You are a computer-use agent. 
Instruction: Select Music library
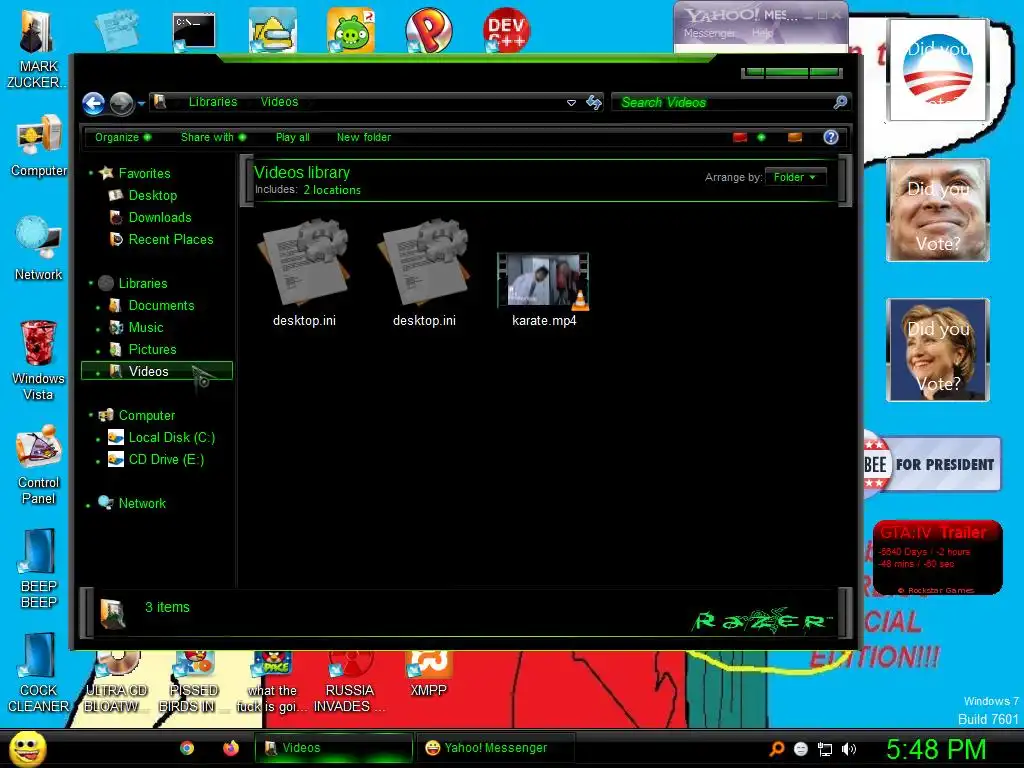tap(146, 327)
